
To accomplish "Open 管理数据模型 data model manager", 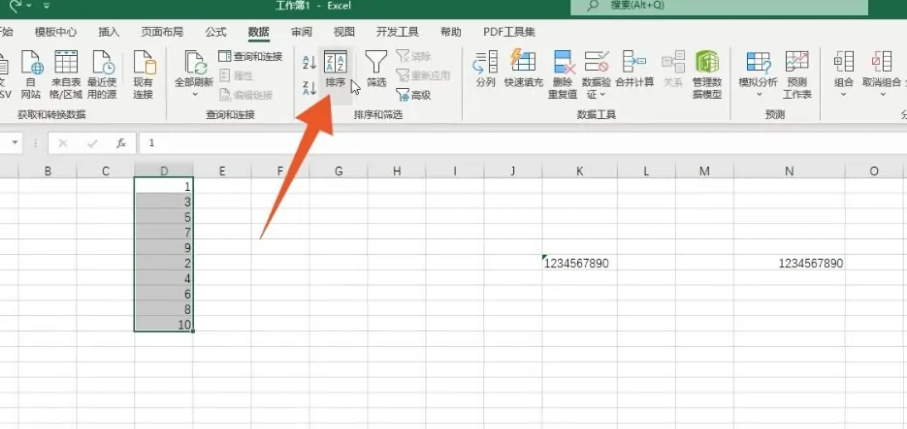I will coord(707,74).
